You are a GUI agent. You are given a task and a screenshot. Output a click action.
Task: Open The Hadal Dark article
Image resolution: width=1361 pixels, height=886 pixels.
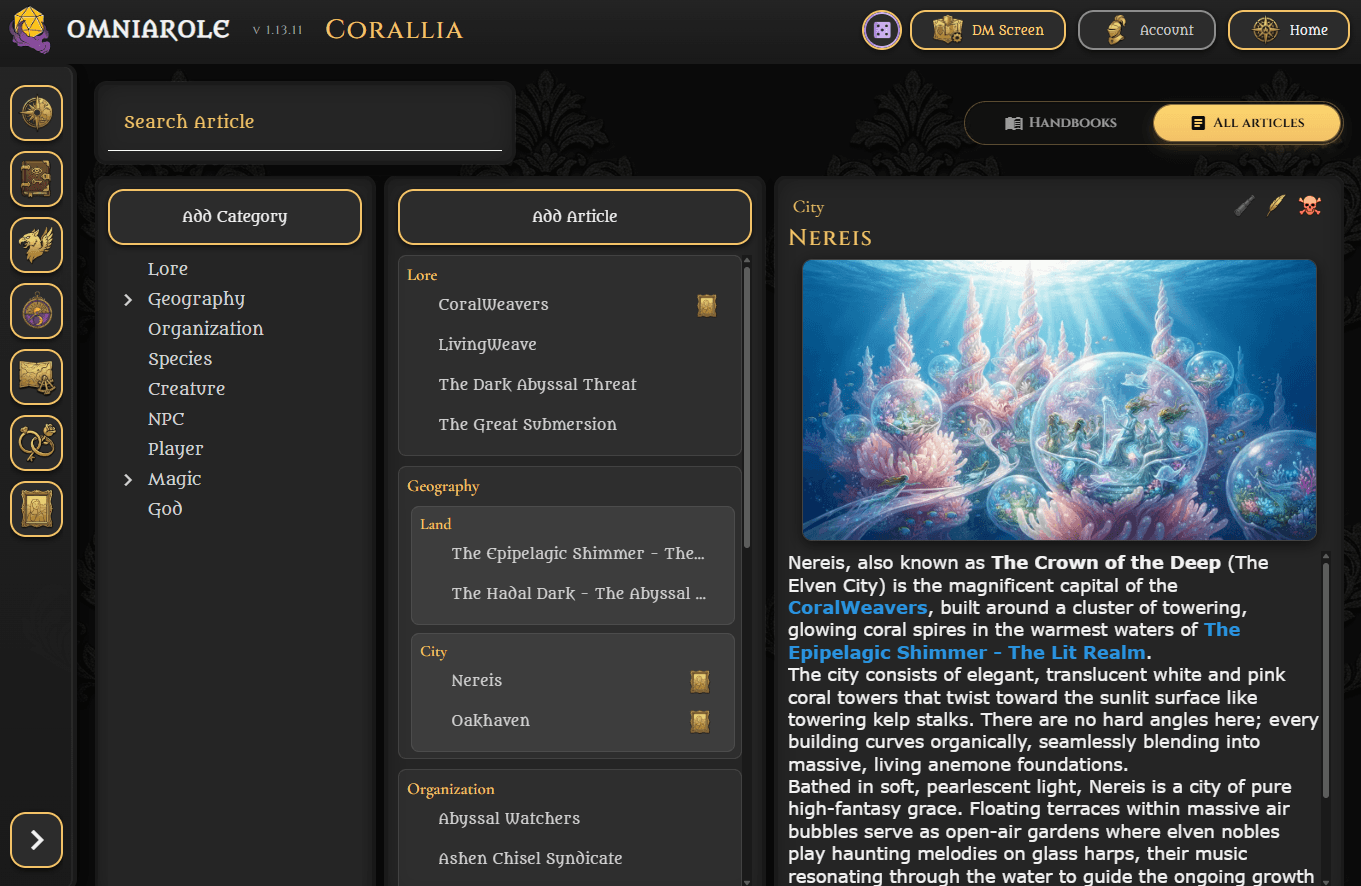coord(579,594)
